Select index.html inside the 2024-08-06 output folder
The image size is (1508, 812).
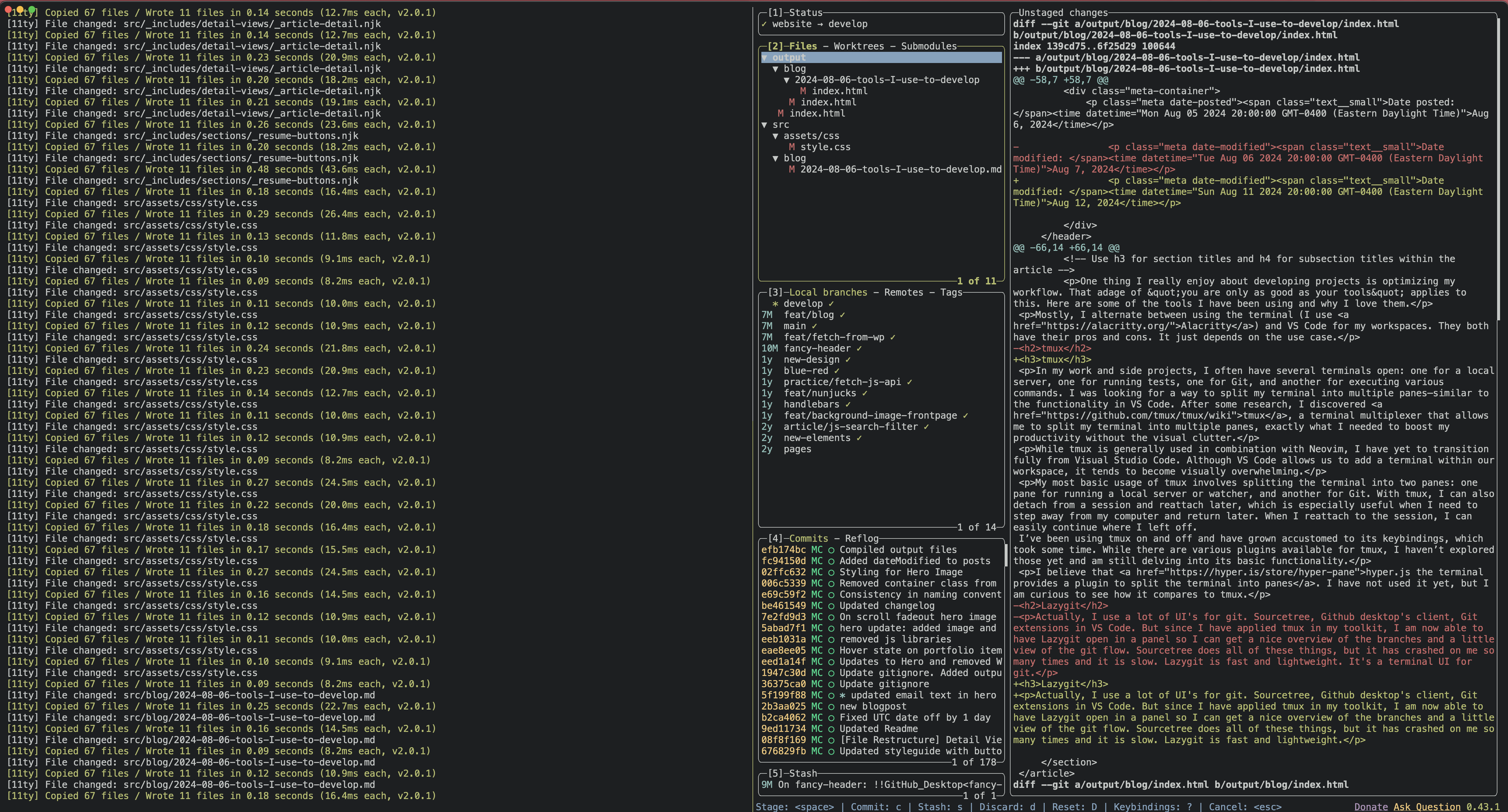coord(839,91)
